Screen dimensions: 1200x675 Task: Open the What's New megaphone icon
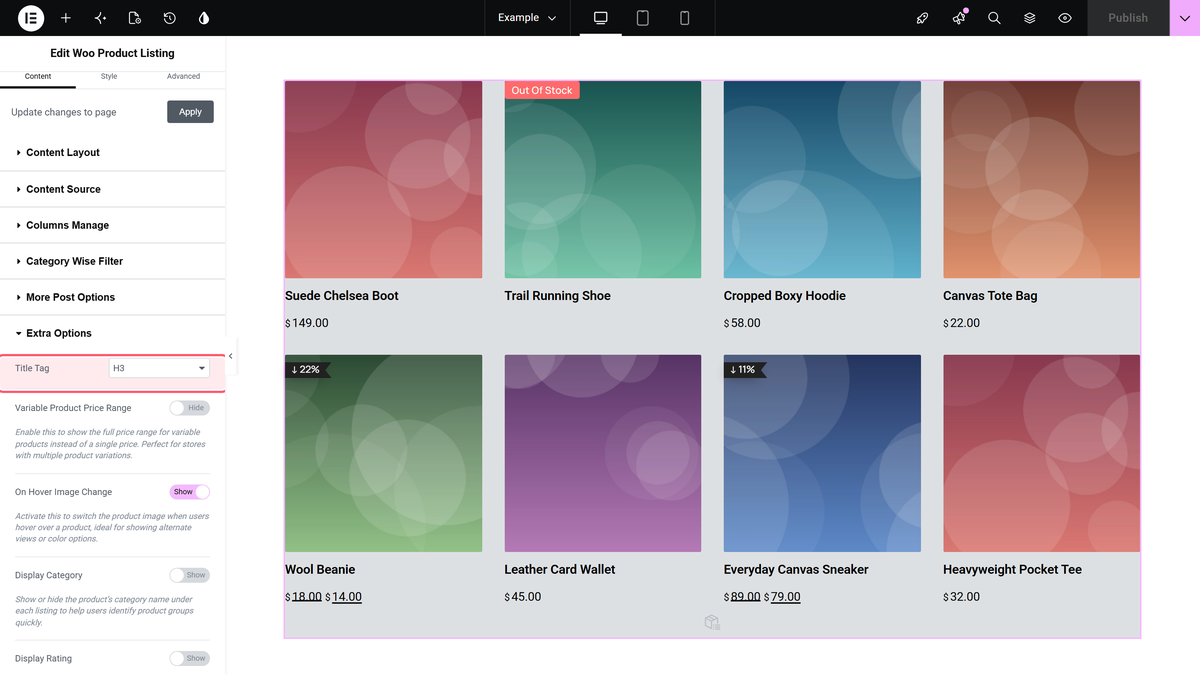[959, 18]
